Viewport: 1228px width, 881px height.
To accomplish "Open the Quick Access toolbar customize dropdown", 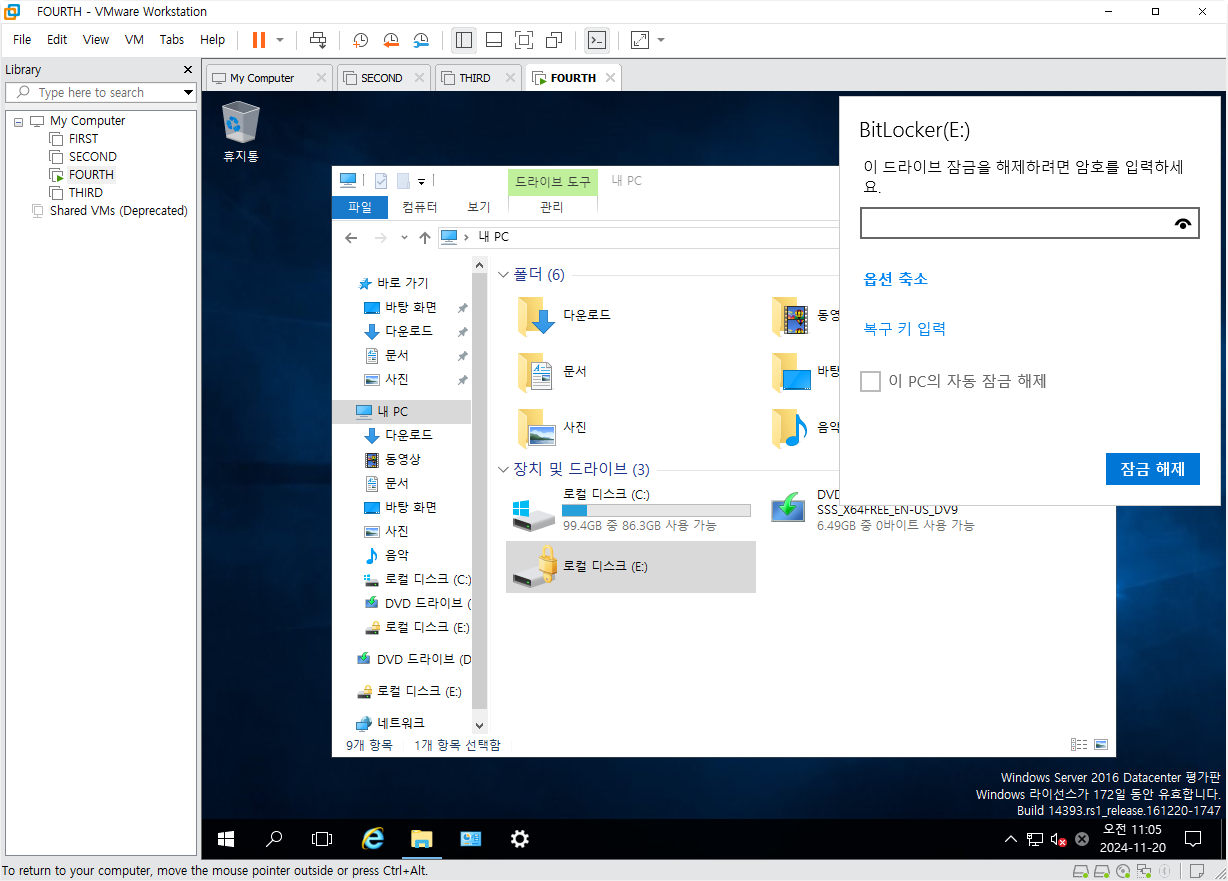I will pos(421,181).
